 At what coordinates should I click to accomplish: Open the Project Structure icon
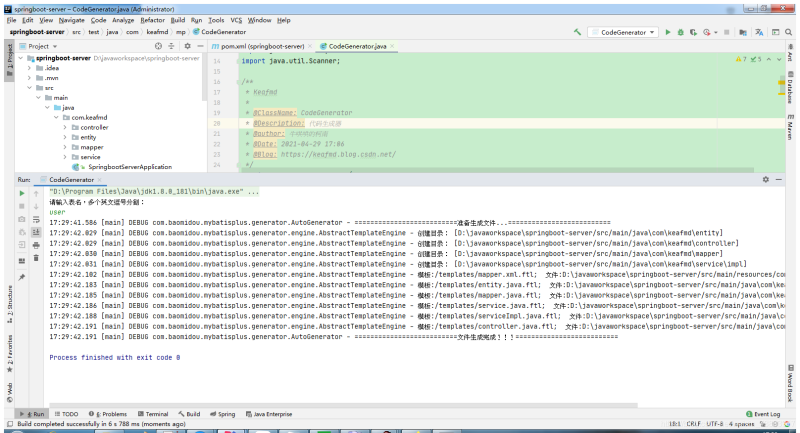[x=743, y=32]
